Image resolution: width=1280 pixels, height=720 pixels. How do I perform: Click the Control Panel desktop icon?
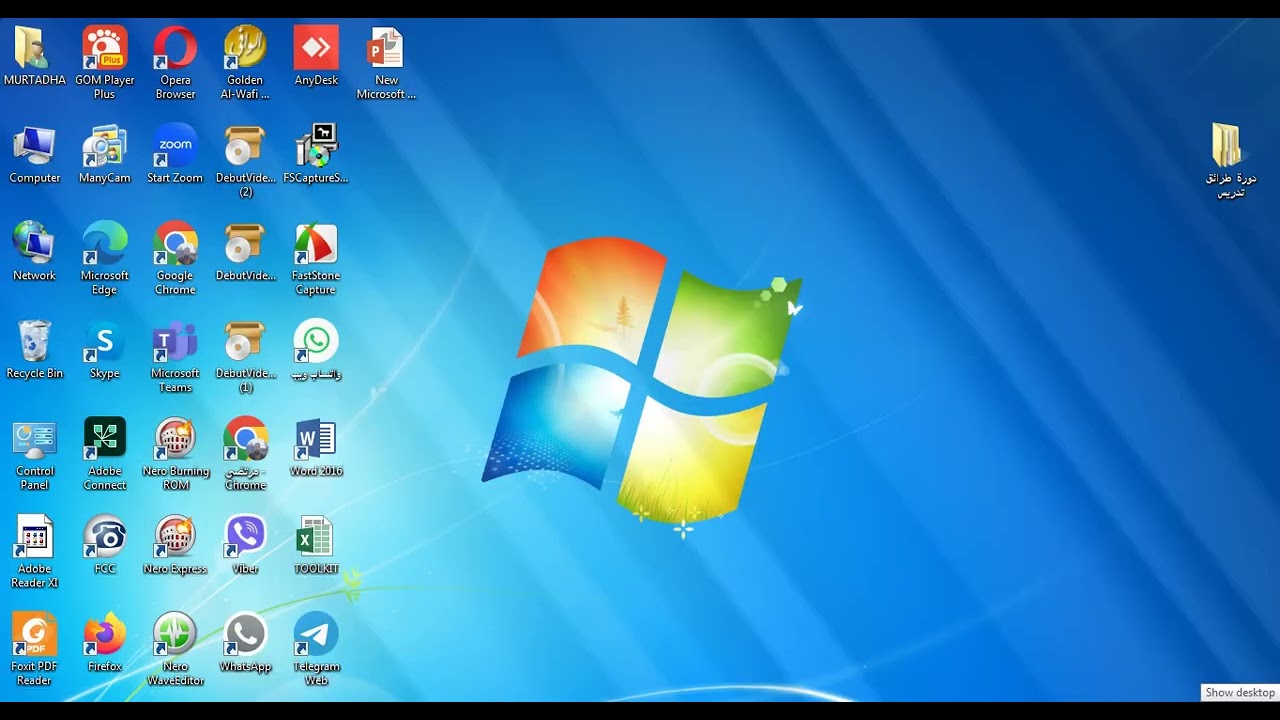pyautogui.click(x=35, y=440)
